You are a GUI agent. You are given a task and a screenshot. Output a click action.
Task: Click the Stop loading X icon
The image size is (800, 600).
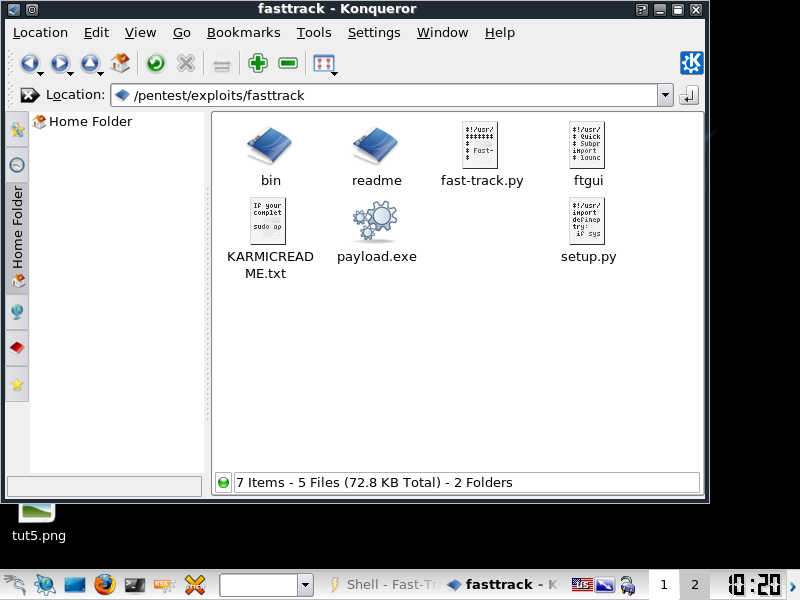[186, 63]
